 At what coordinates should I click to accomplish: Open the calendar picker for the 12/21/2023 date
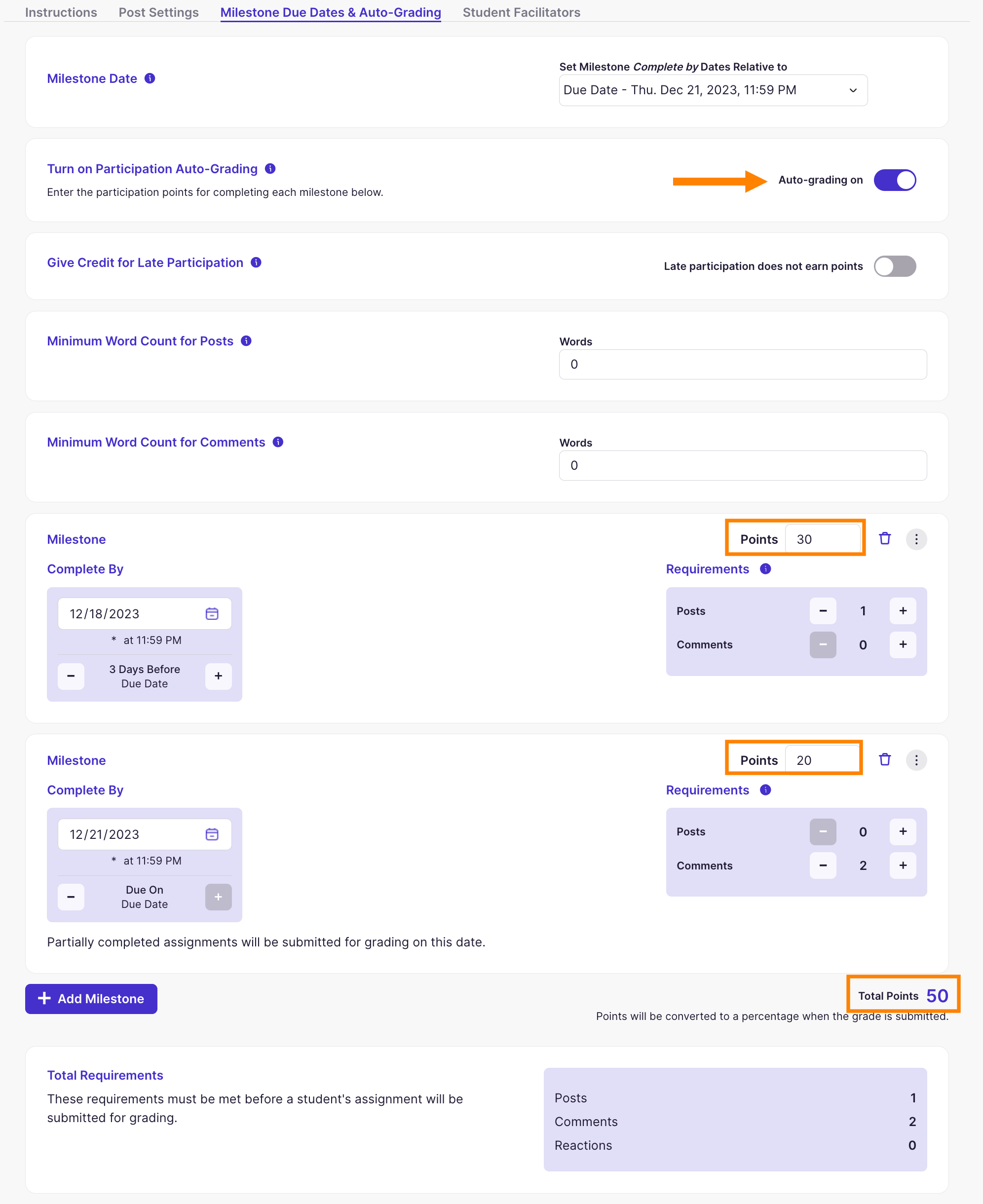point(212,834)
